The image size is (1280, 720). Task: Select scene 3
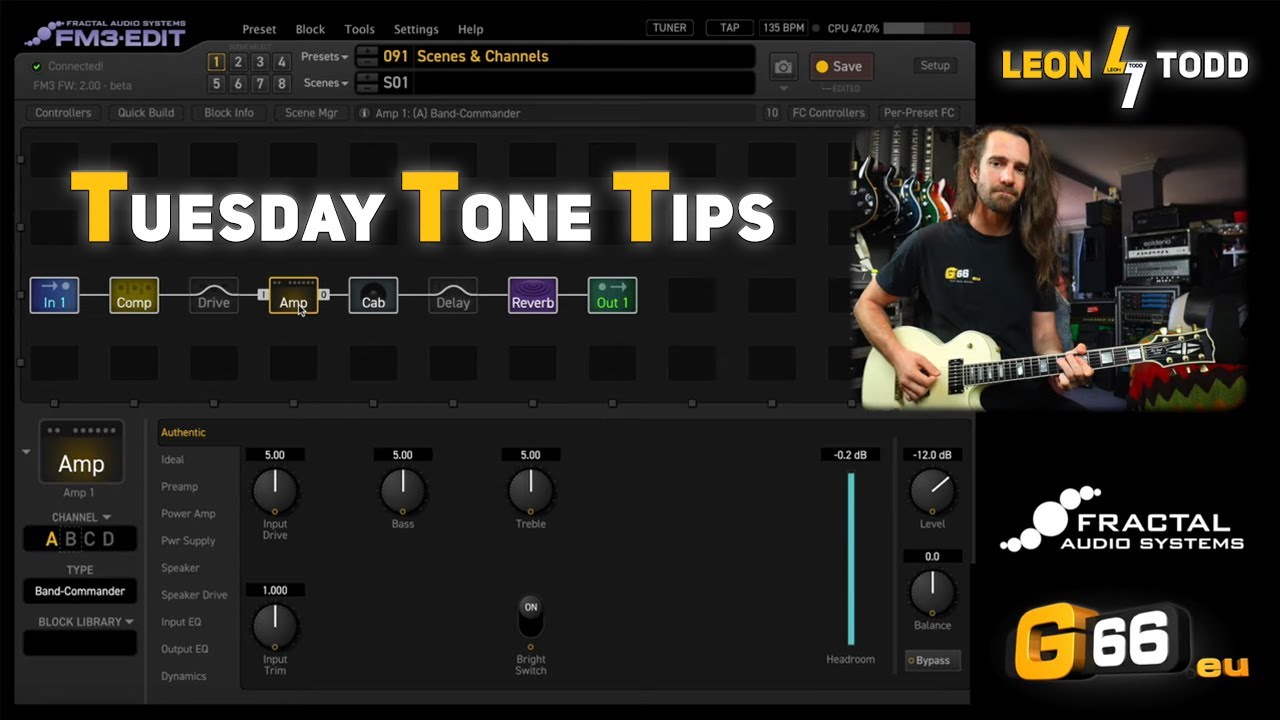tap(260, 62)
